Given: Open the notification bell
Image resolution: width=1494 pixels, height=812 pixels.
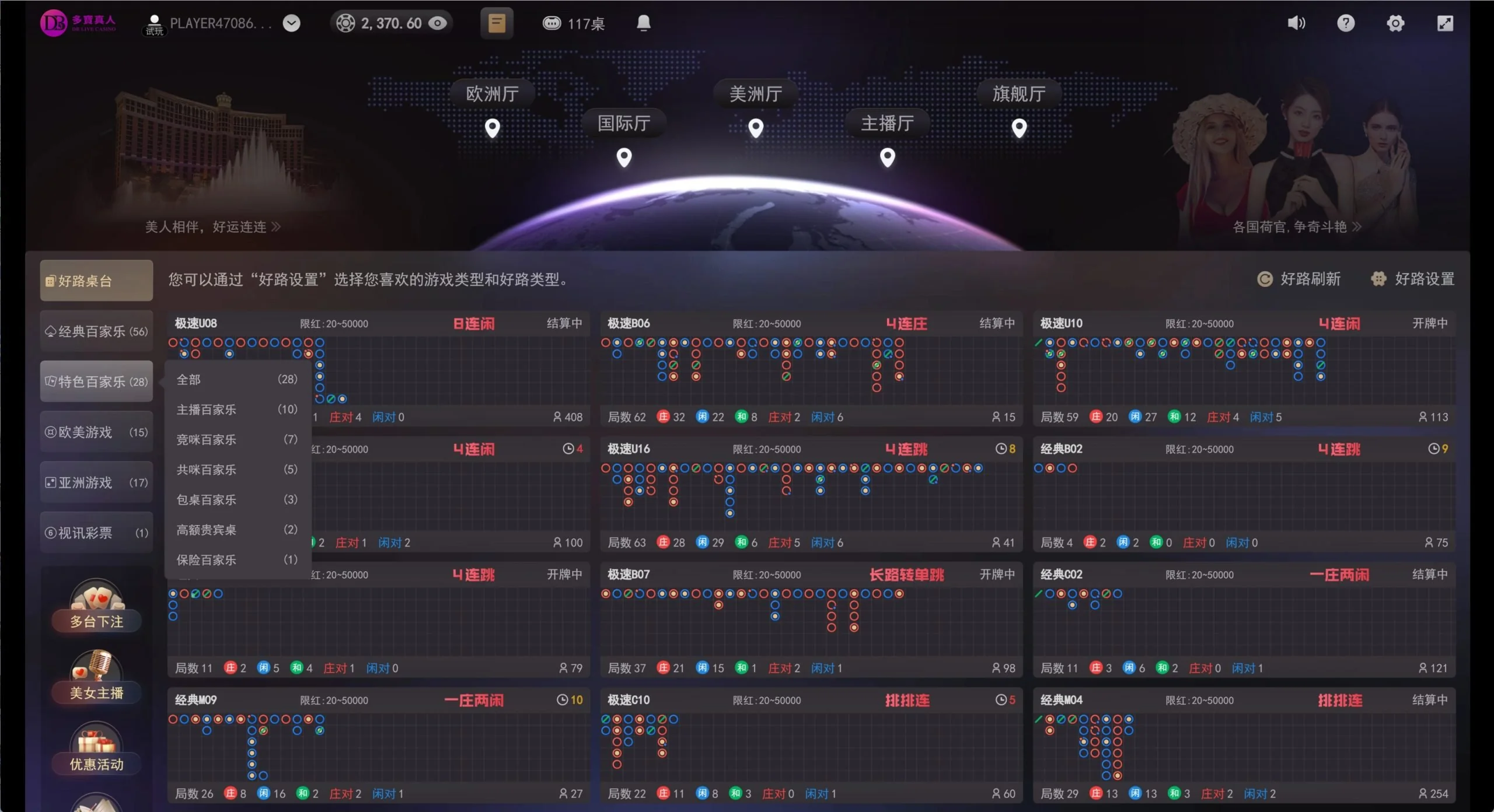Looking at the screenshot, I should (x=643, y=23).
